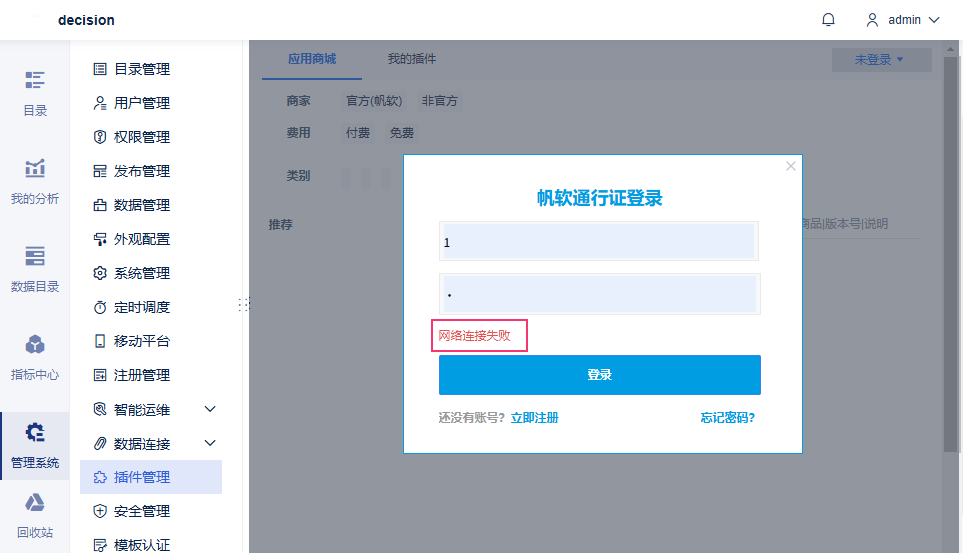Screen dimensions: 963x553
Task: Go to 数据目录 sidebar icon
Action: click(x=35, y=256)
